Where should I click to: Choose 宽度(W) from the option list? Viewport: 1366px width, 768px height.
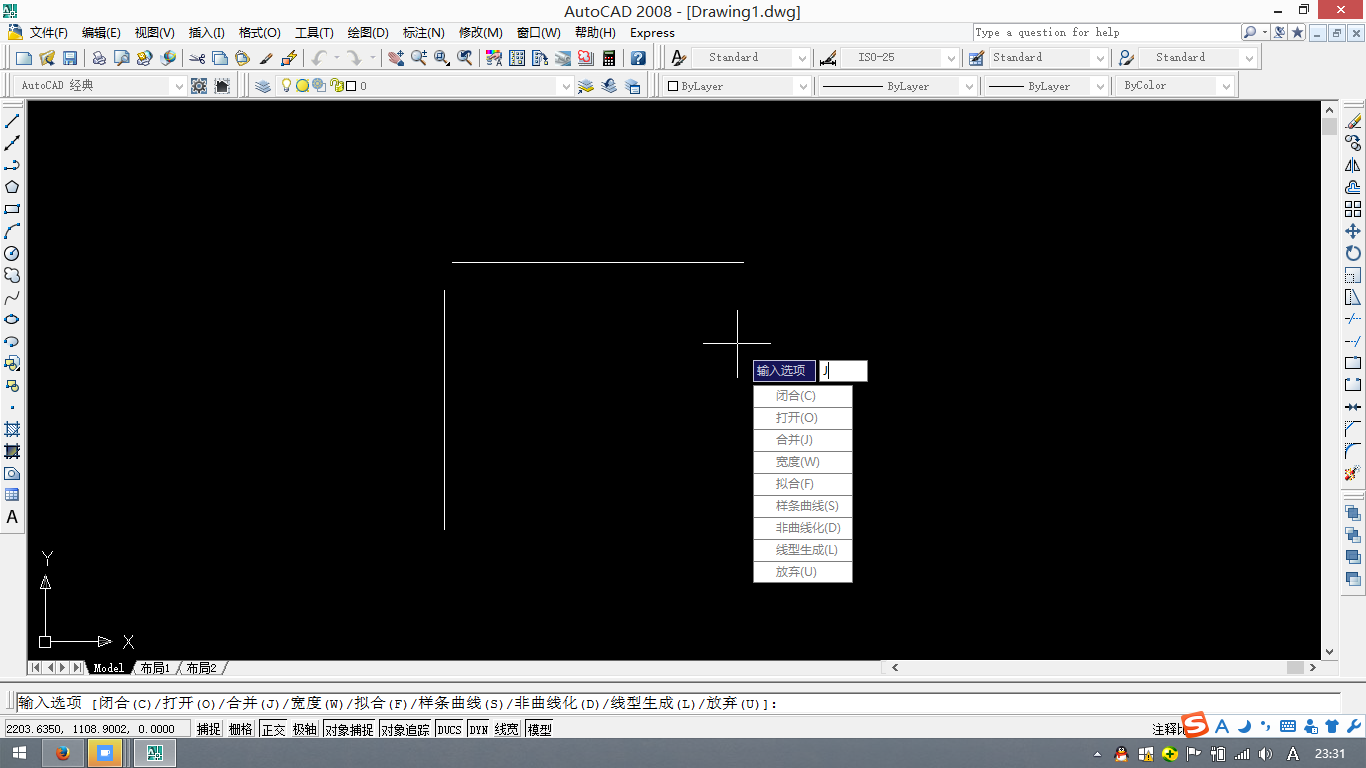803,462
